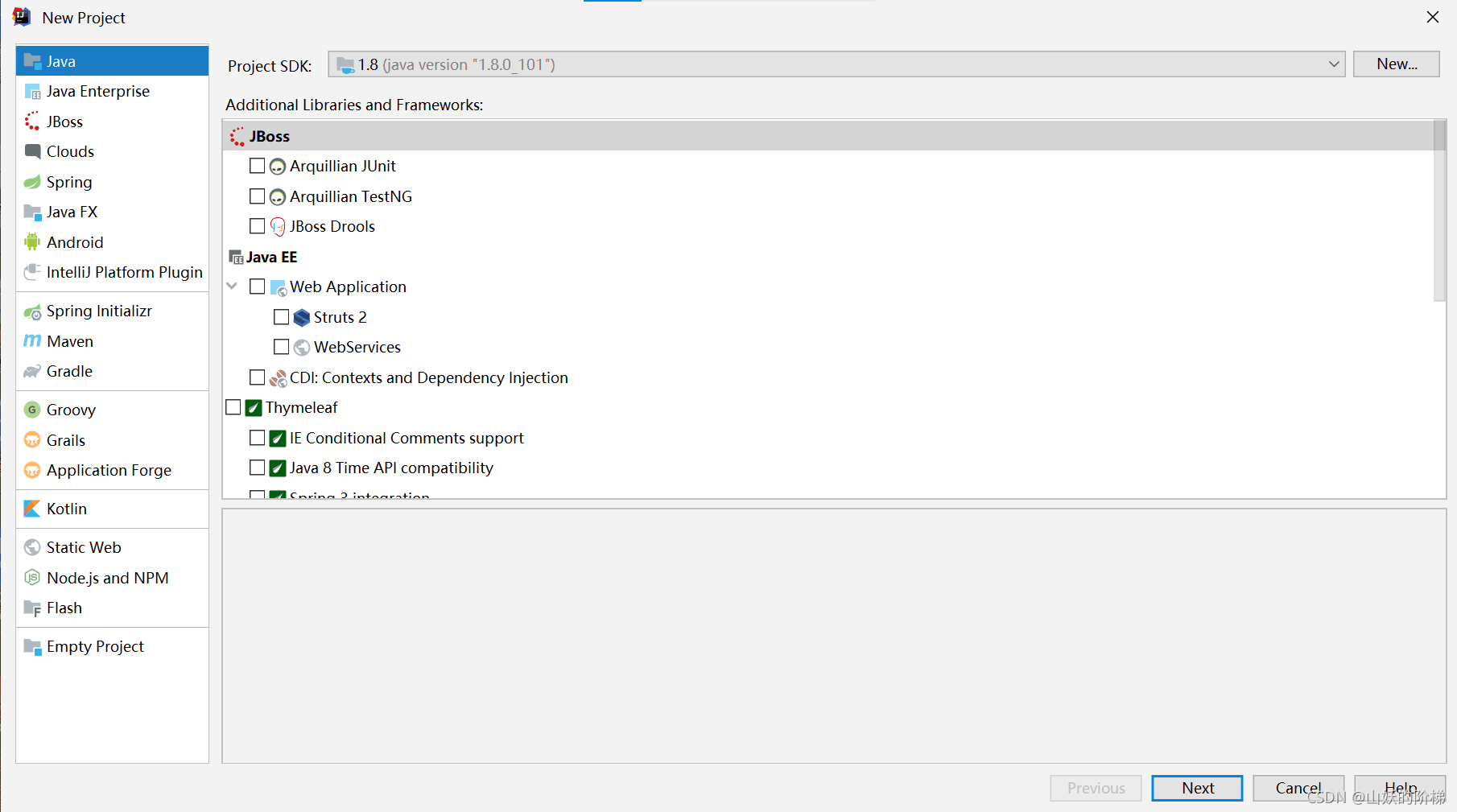1457x812 pixels.
Task: Click the Help button
Action: pyautogui.click(x=1400, y=788)
